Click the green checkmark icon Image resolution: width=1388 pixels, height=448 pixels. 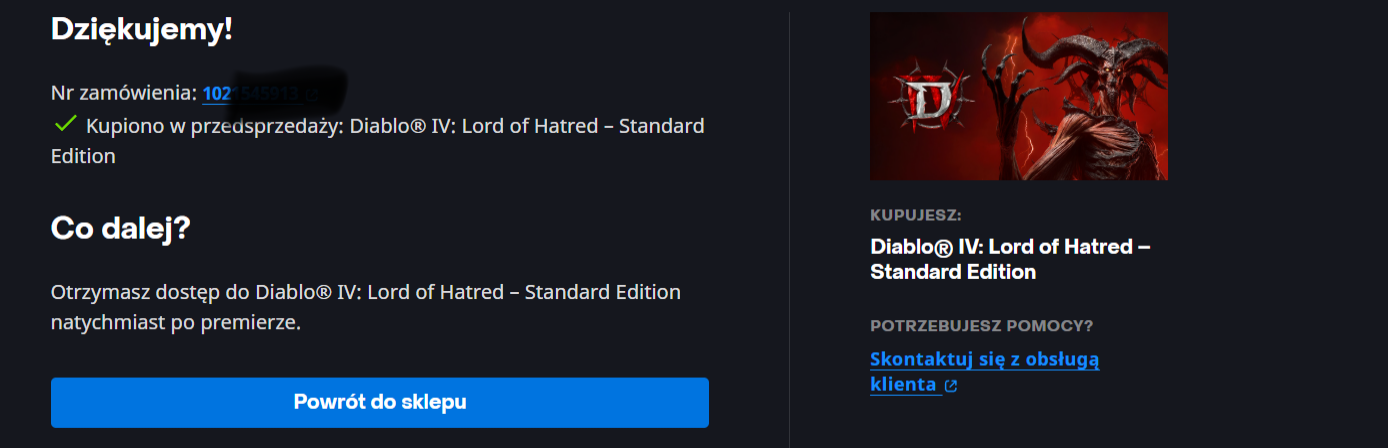click(x=66, y=124)
